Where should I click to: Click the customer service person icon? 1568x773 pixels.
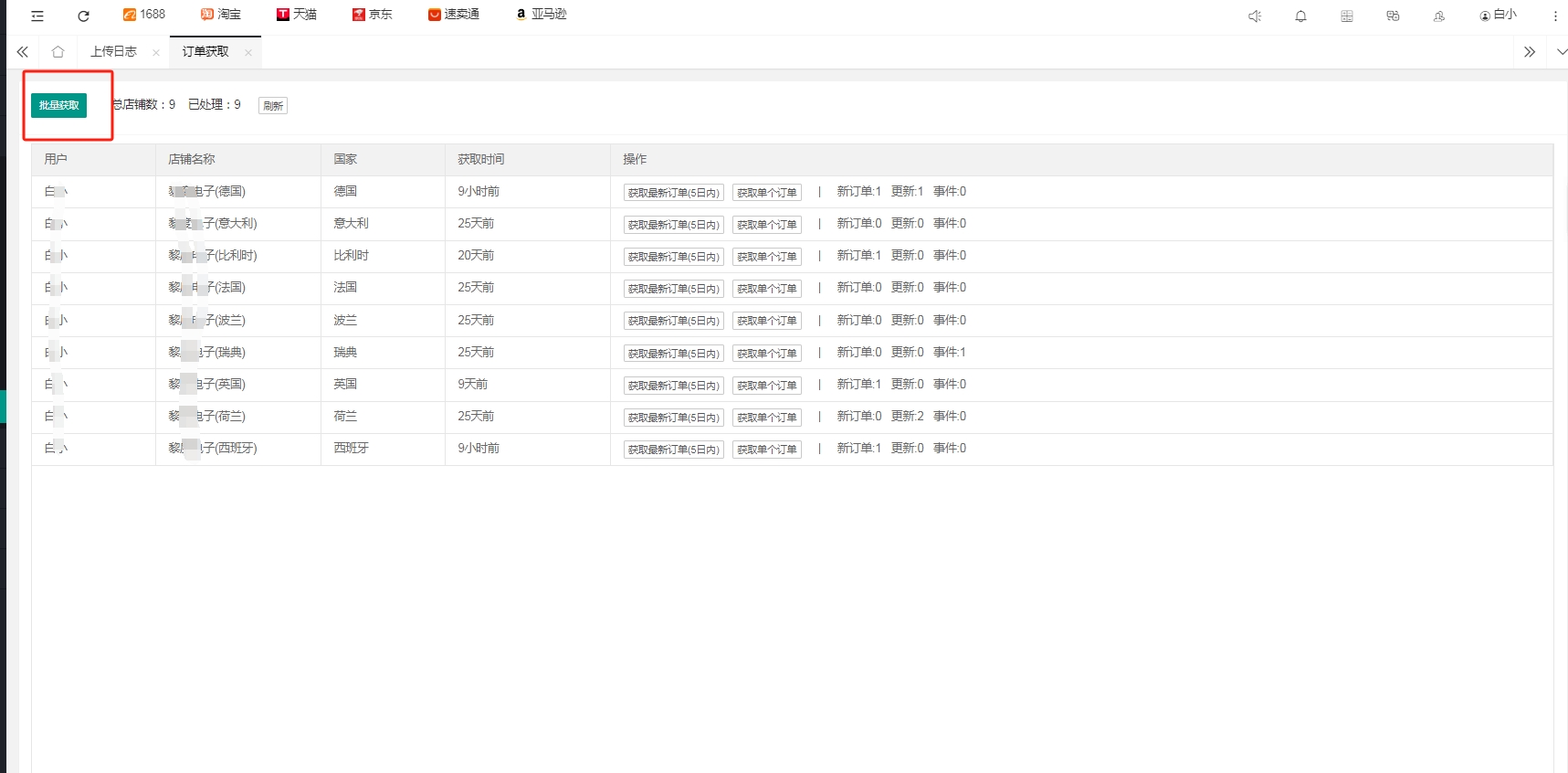click(1439, 16)
